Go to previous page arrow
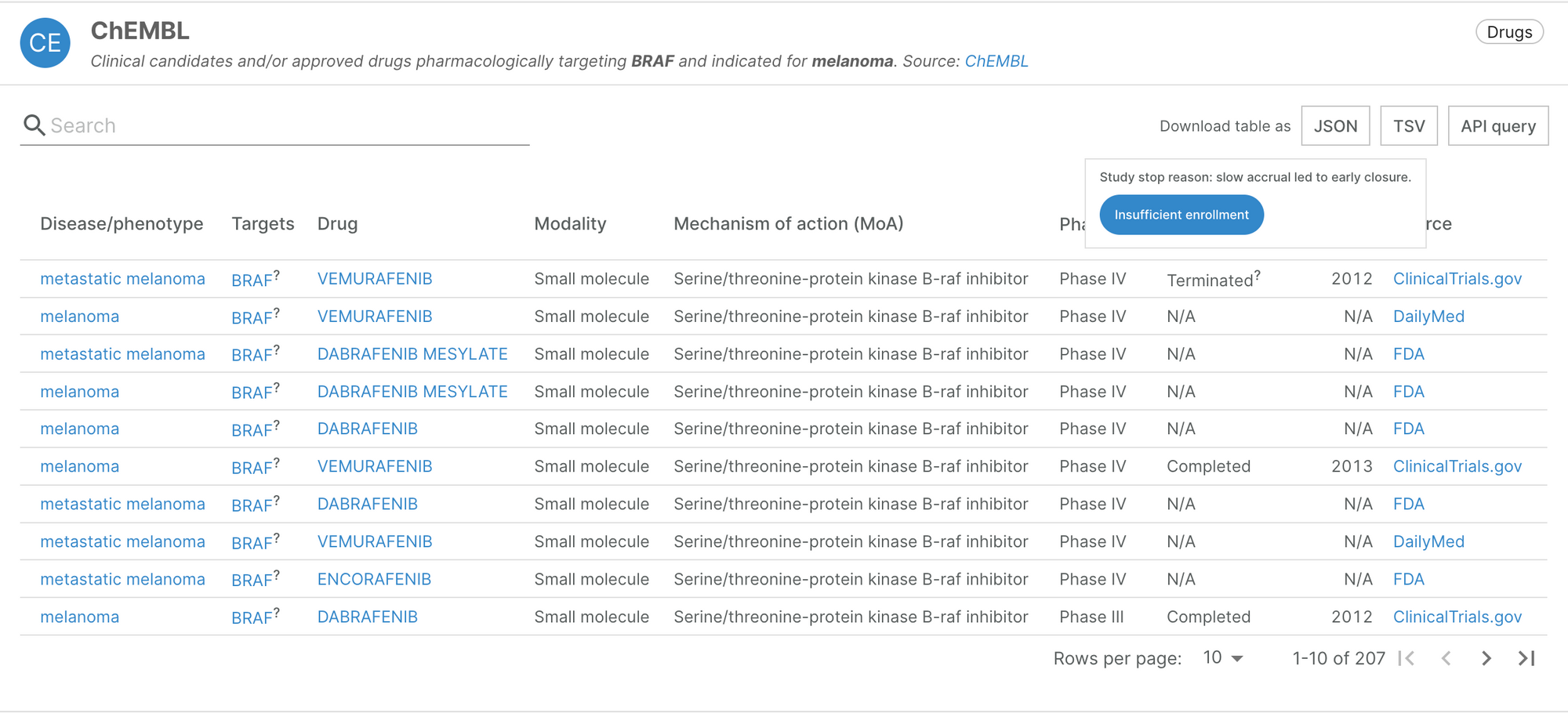Screen dimensions: 1568x713 click(1446, 658)
